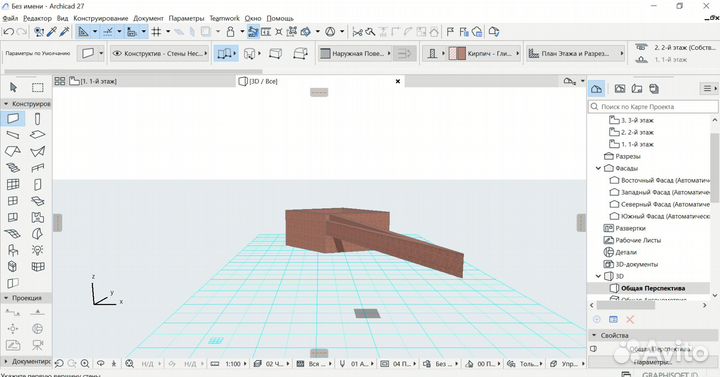Toggle the grid snap hash icon

[x=157, y=32]
